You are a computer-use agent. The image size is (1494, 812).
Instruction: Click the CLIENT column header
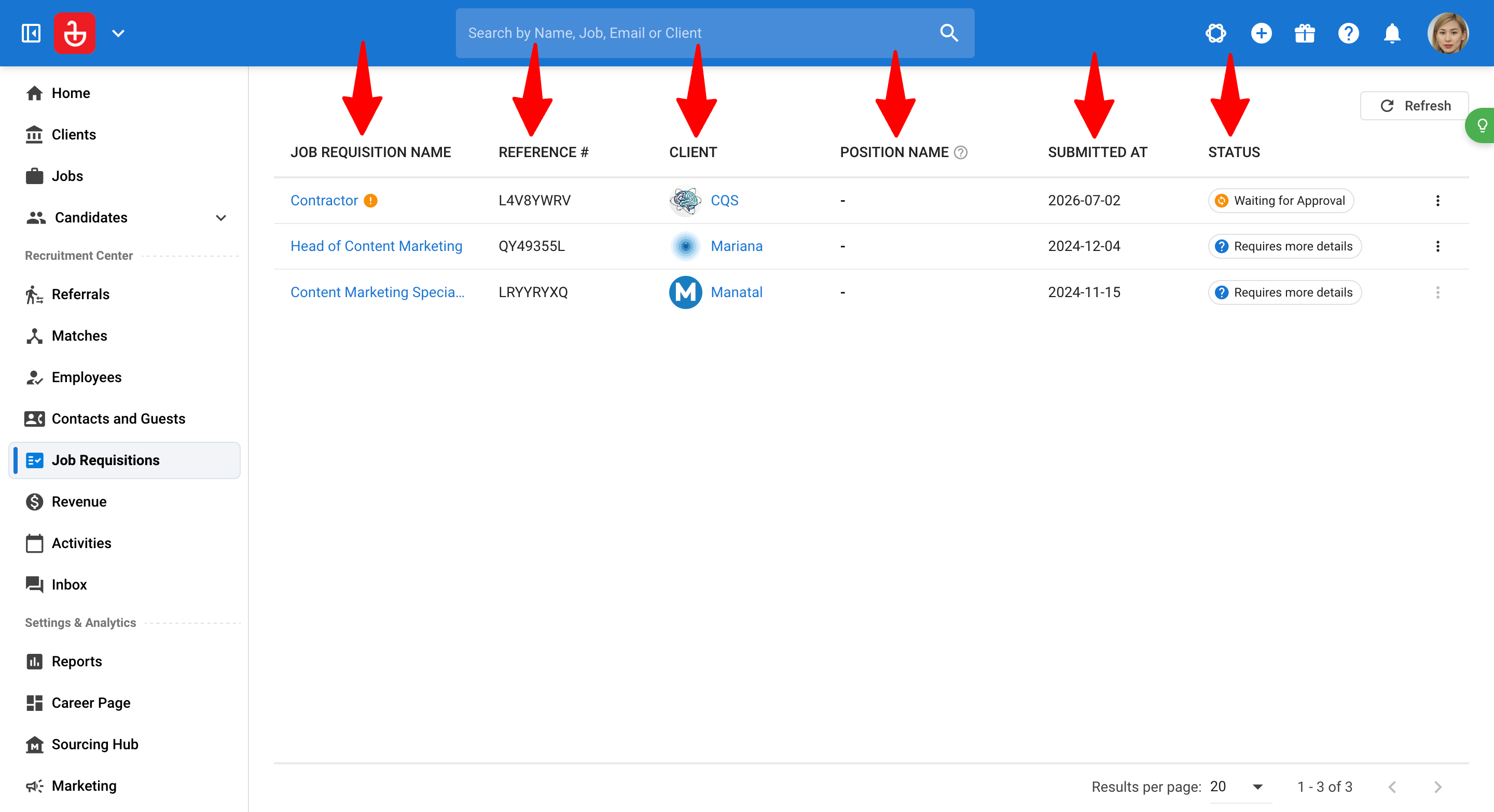click(x=693, y=152)
